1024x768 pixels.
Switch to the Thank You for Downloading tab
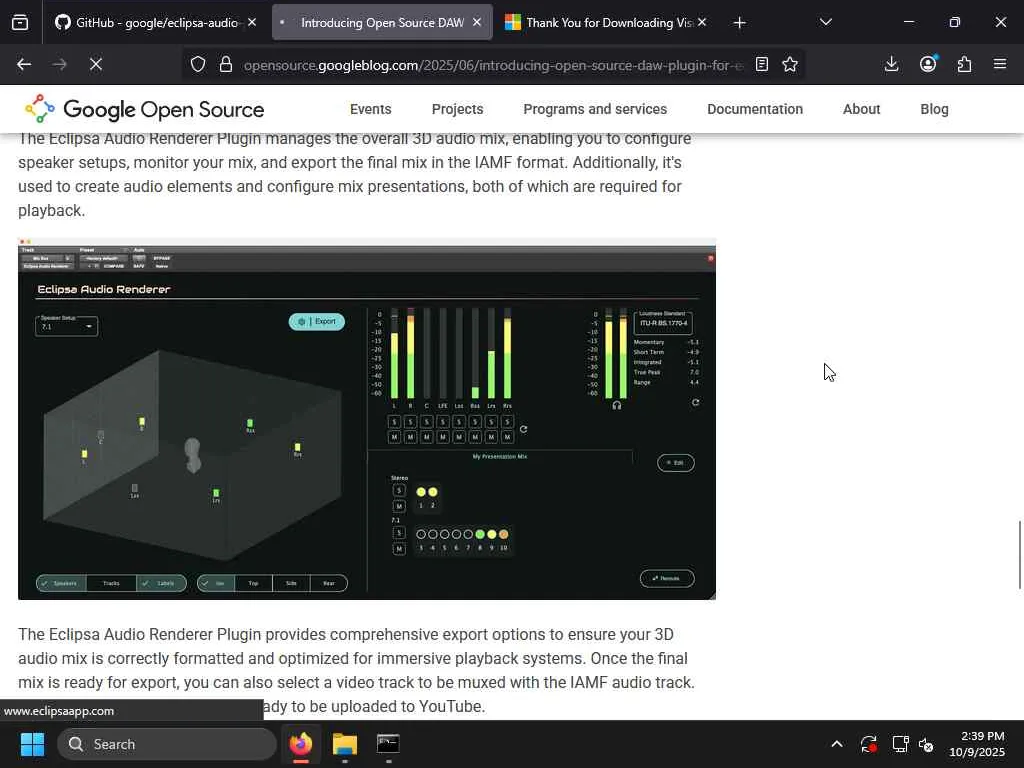pos(605,23)
